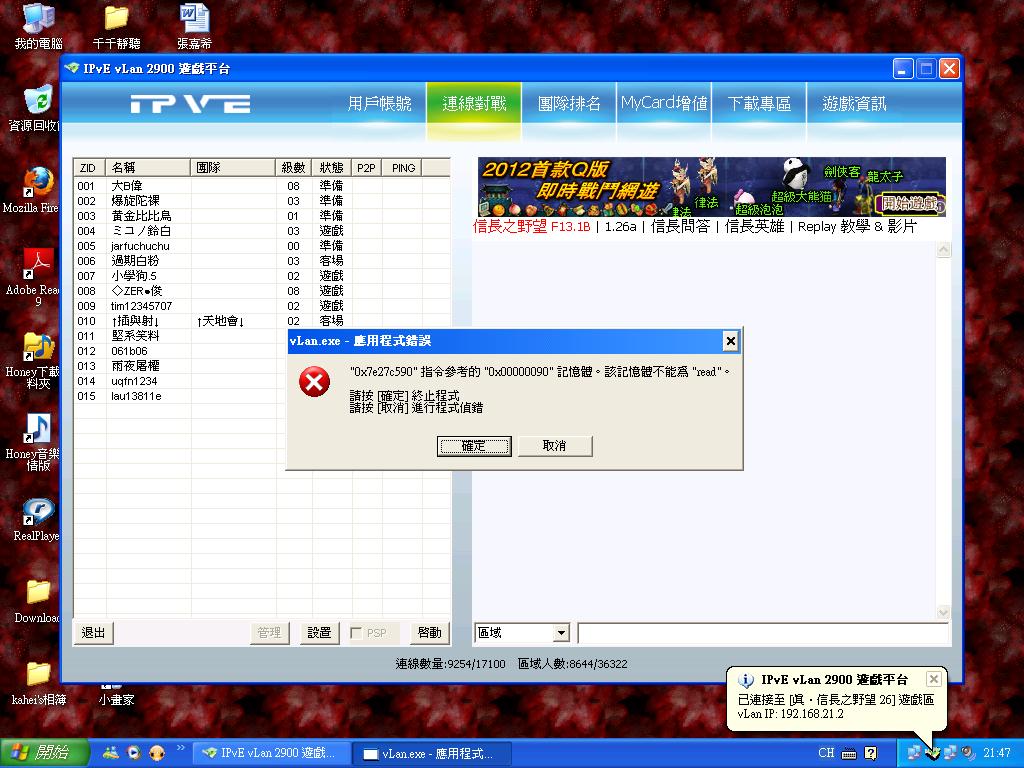Click the green vLan tray icon
The width and height of the screenshot is (1024, 768).
point(933,753)
